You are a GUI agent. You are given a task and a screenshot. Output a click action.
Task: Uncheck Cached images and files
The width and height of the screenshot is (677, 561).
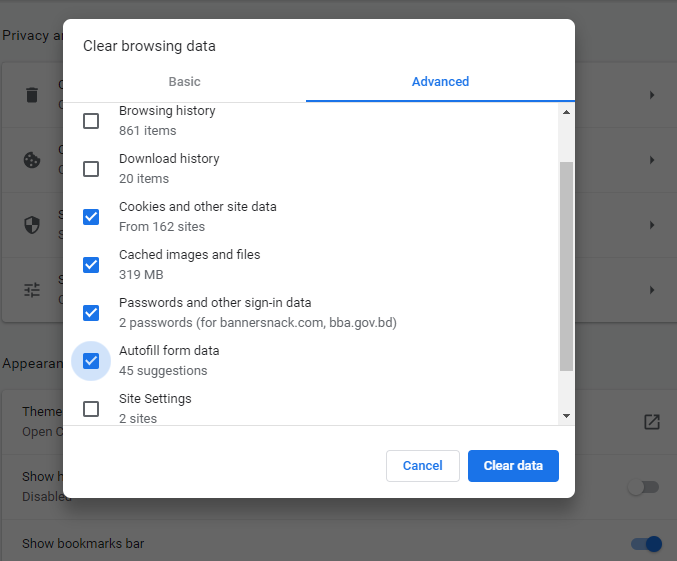click(x=91, y=265)
